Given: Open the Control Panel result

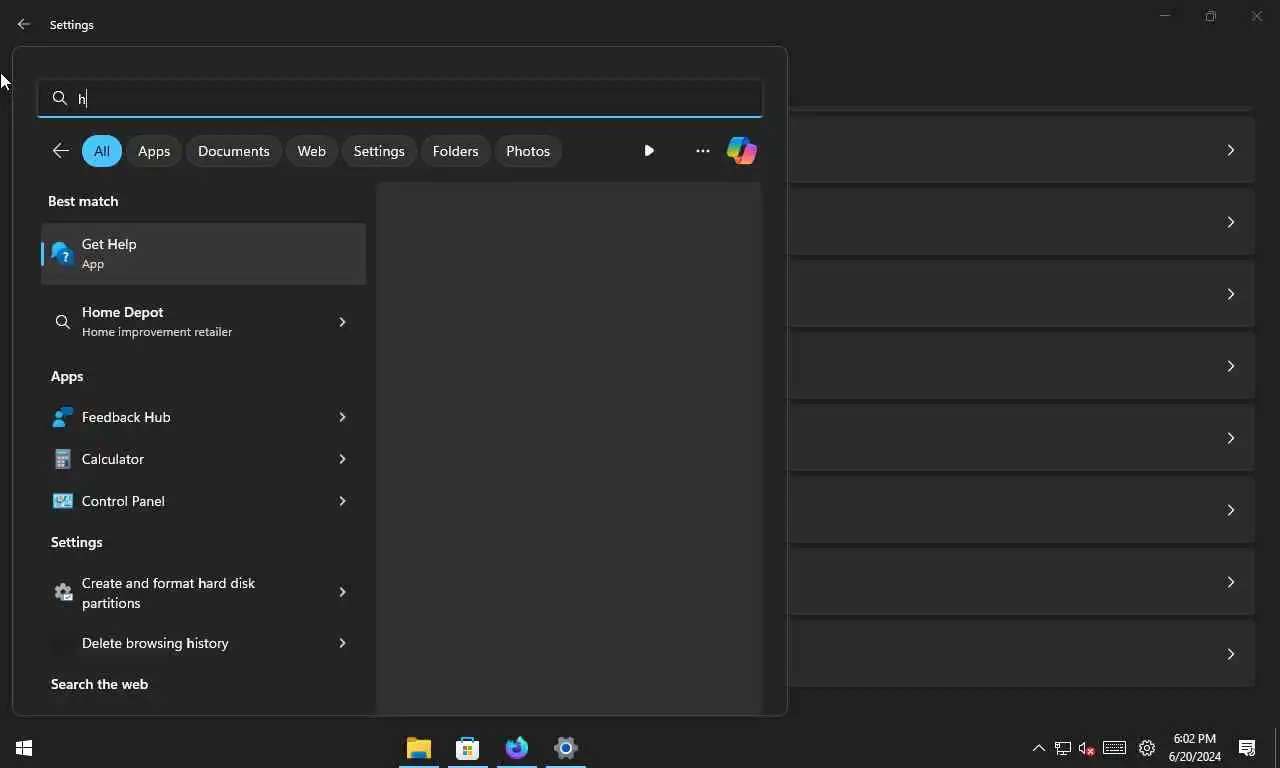Looking at the screenshot, I should [x=203, y=501].
